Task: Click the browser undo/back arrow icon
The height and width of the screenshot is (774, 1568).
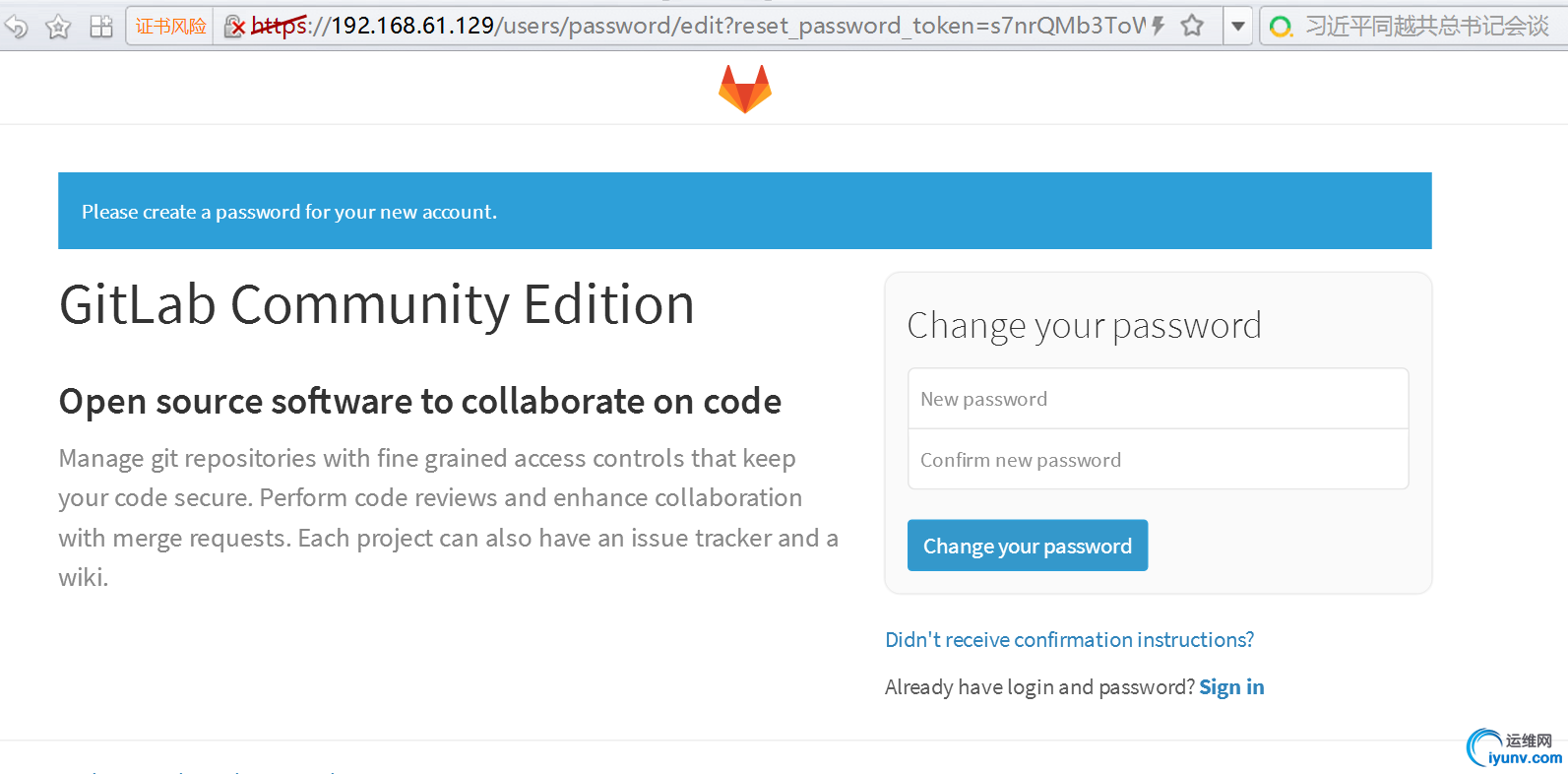Action: (16, 26)
